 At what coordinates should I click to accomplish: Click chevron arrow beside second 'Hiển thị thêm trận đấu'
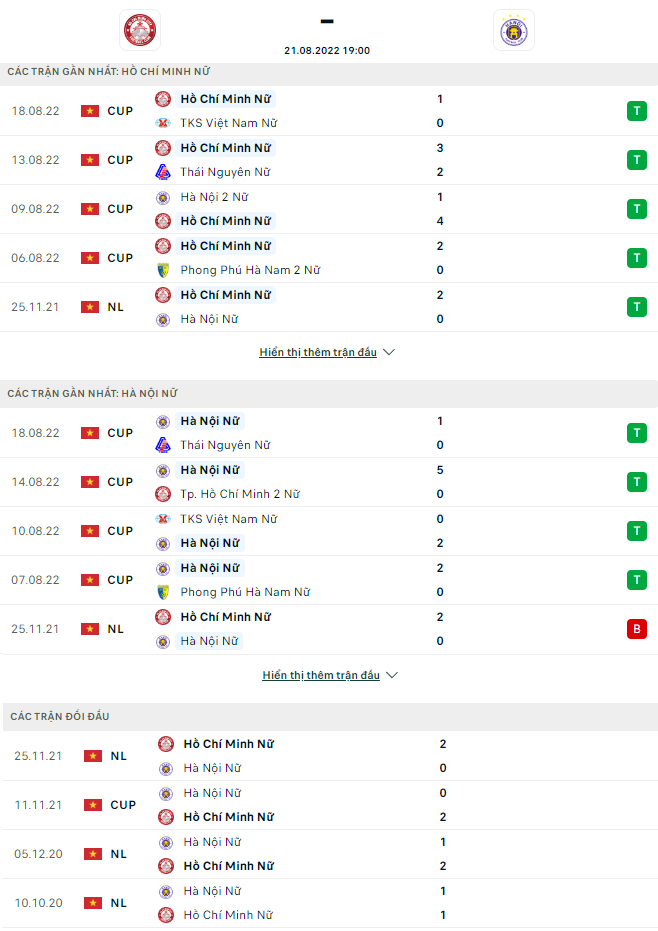[392, 676]
